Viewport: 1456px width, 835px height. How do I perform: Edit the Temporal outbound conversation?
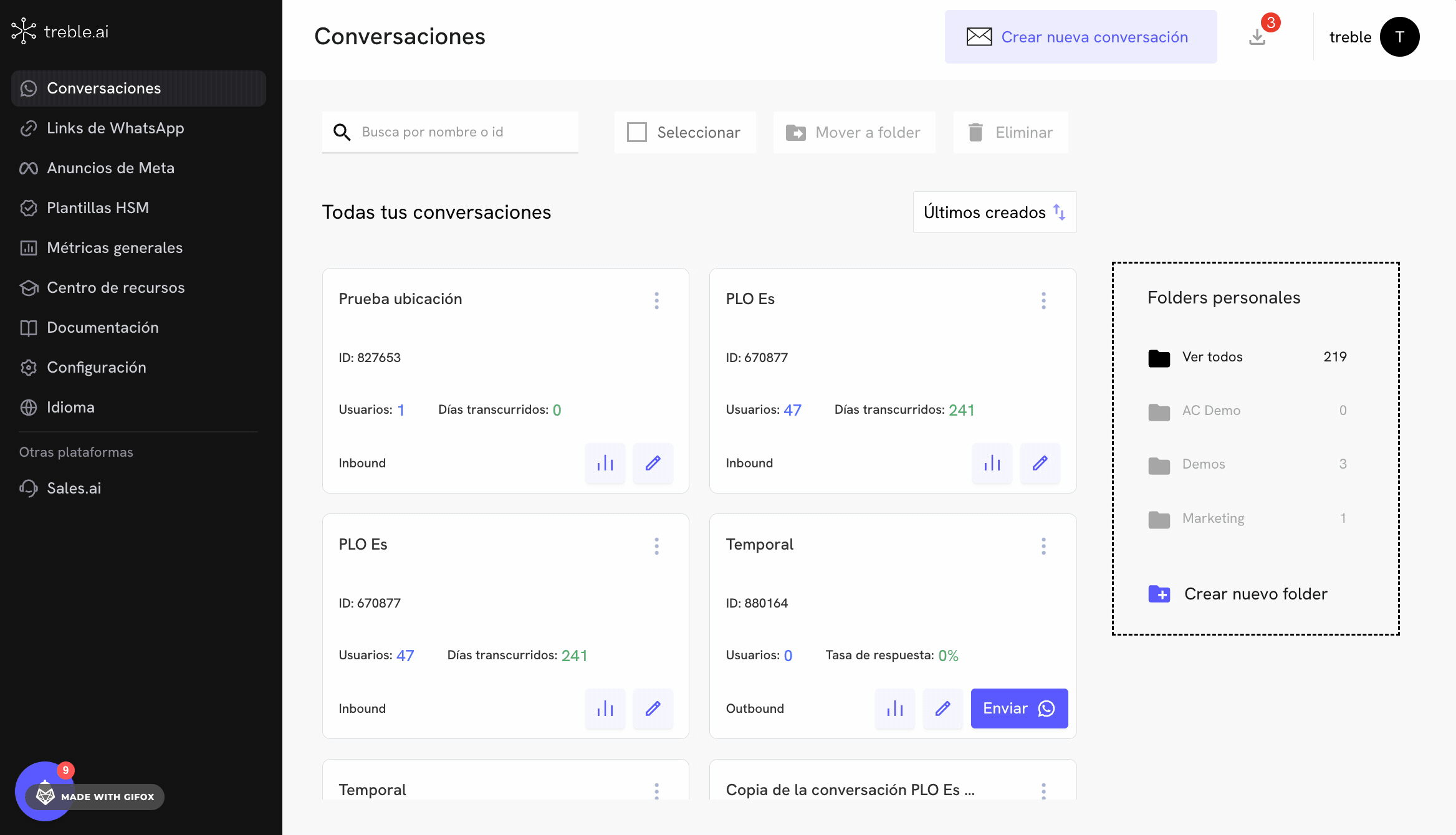(x=942, y=709)
